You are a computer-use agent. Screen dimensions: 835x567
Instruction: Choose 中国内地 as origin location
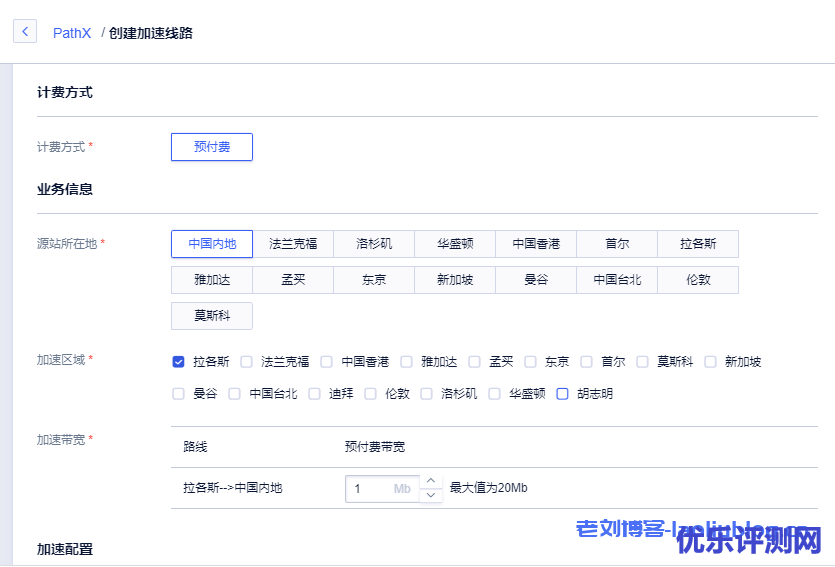(212, 244)
